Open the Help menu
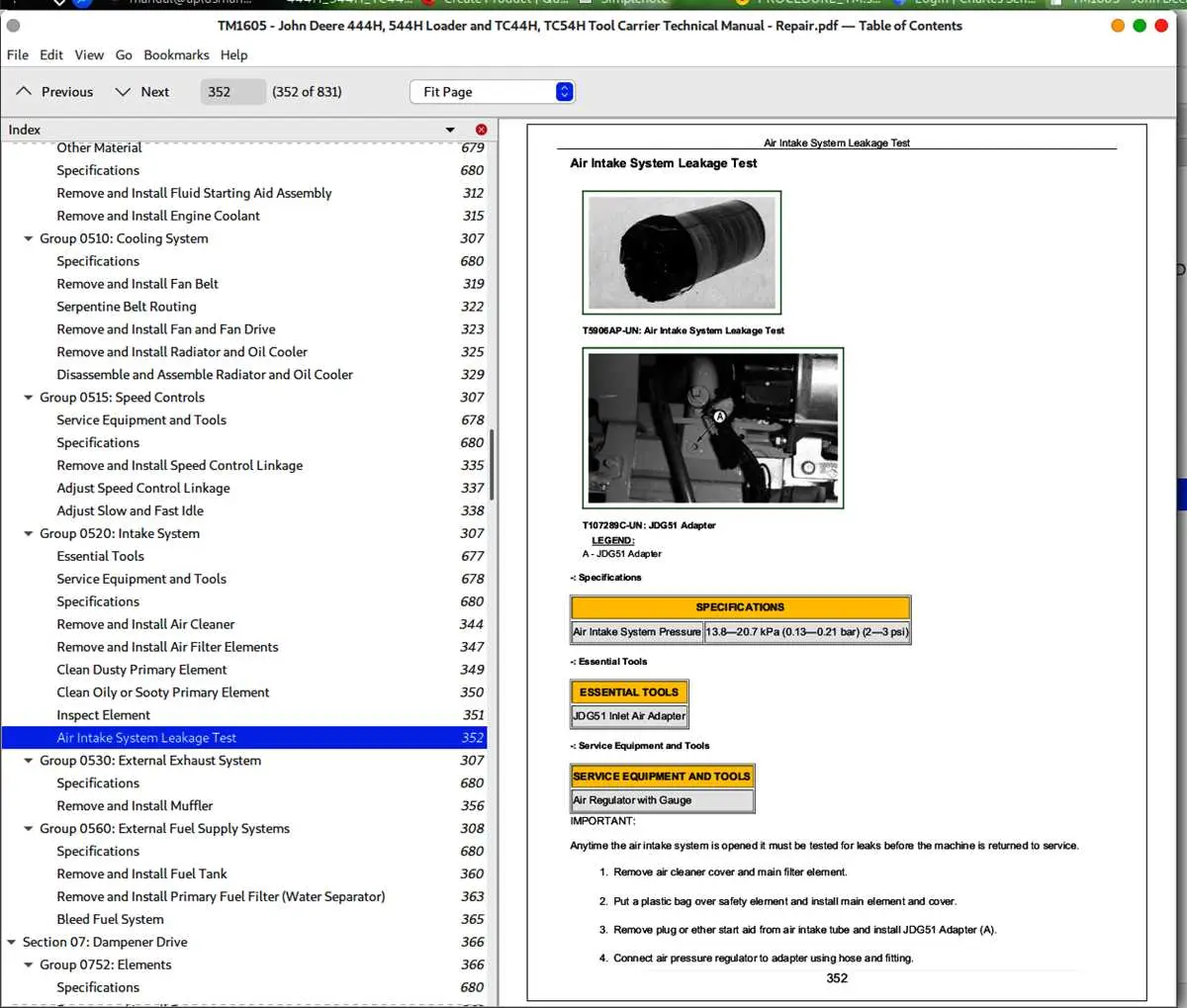Image resolution: width=1187 pixels, height=1008 pixels. (233, 55)
